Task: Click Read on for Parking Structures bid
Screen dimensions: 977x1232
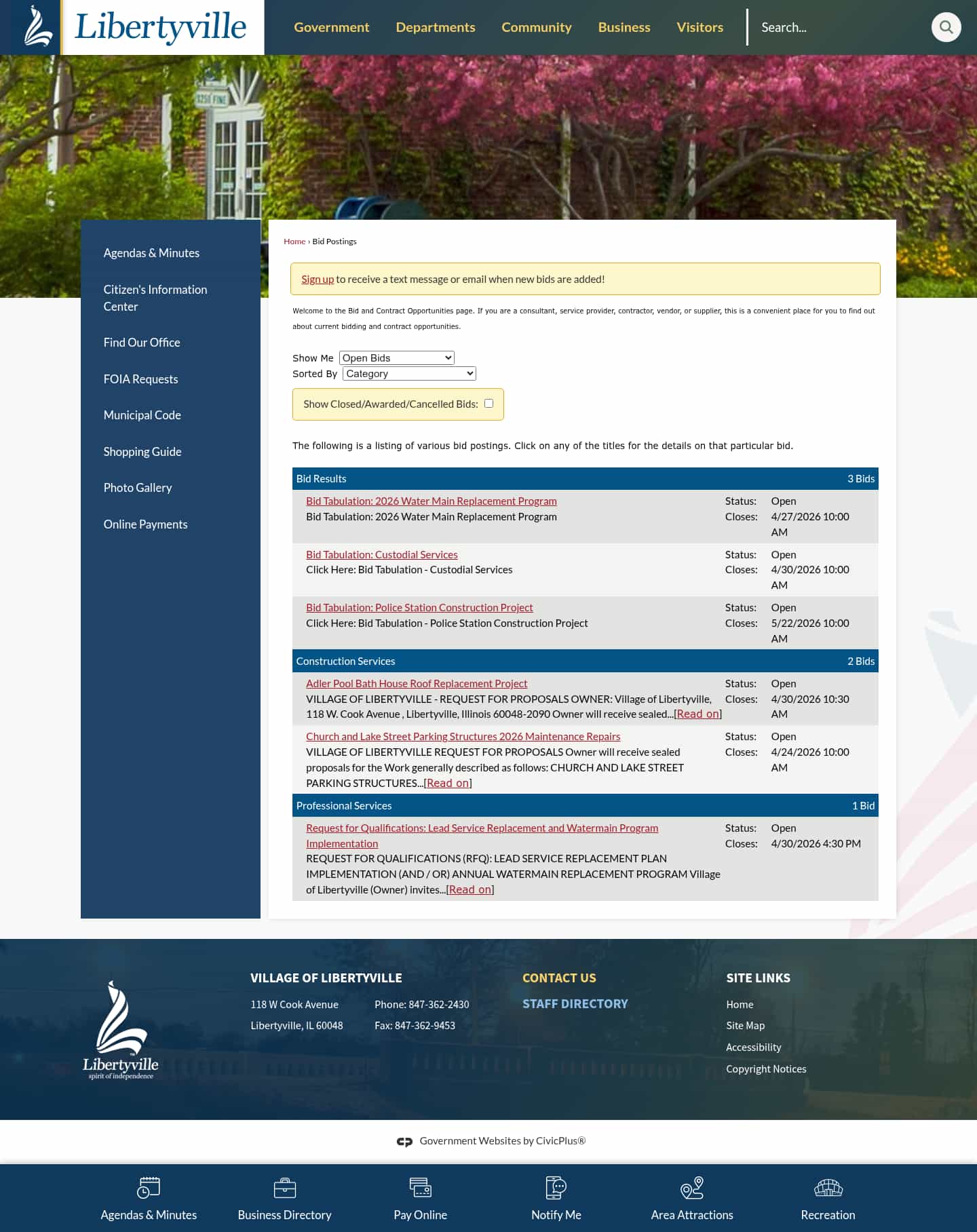Action: point(448,784)
